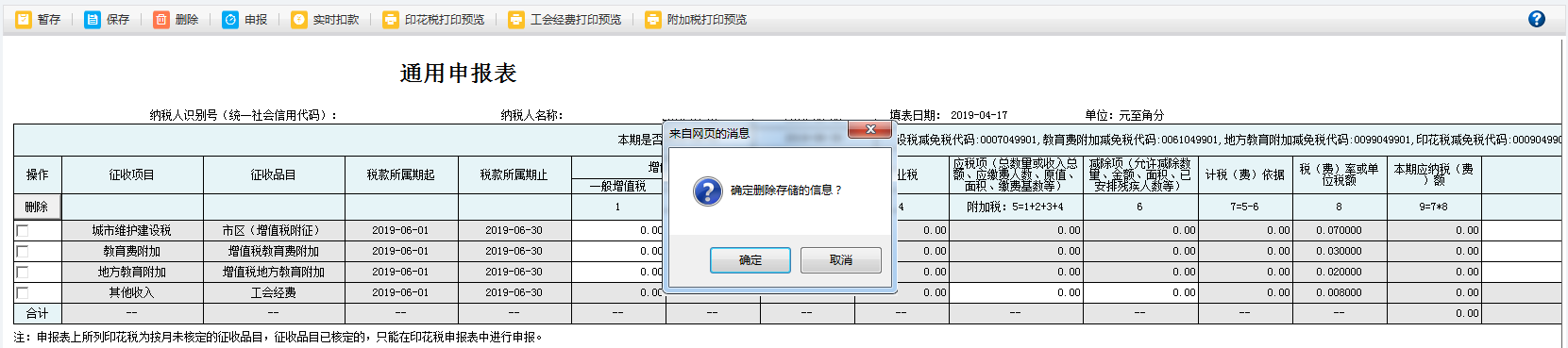Viewport: 1568px width, 348px height.
Task: Edit 一般增值税 field for 教育费附加 row
Action: 618,252
